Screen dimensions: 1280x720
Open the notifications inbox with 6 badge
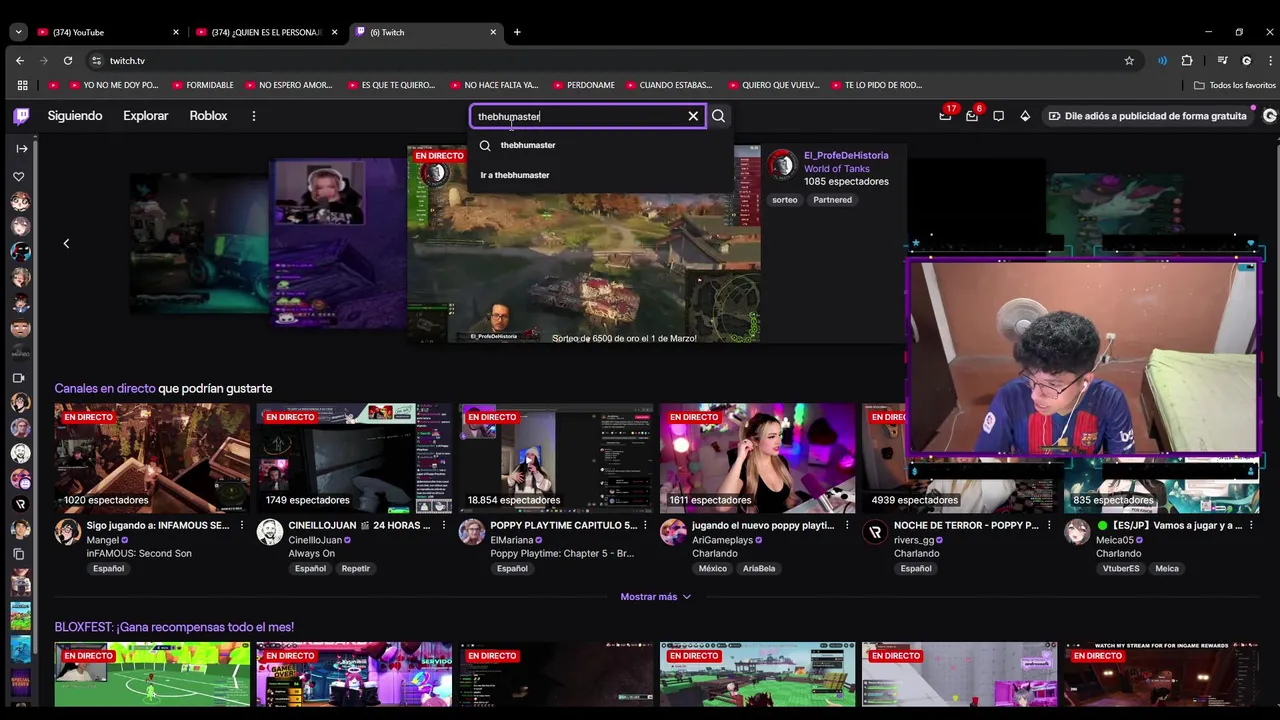pos(972,116)
